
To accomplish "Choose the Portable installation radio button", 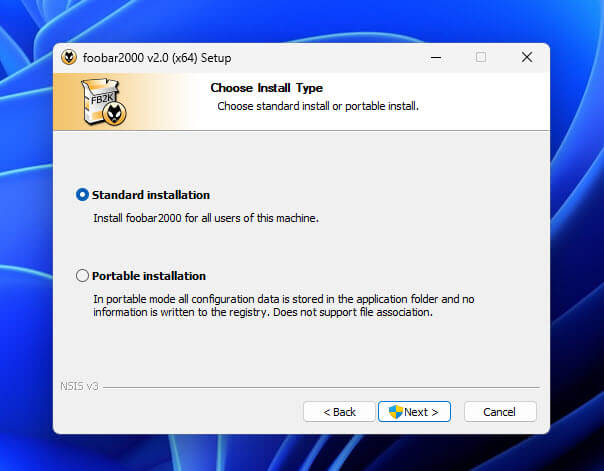I will click(82, 276).
